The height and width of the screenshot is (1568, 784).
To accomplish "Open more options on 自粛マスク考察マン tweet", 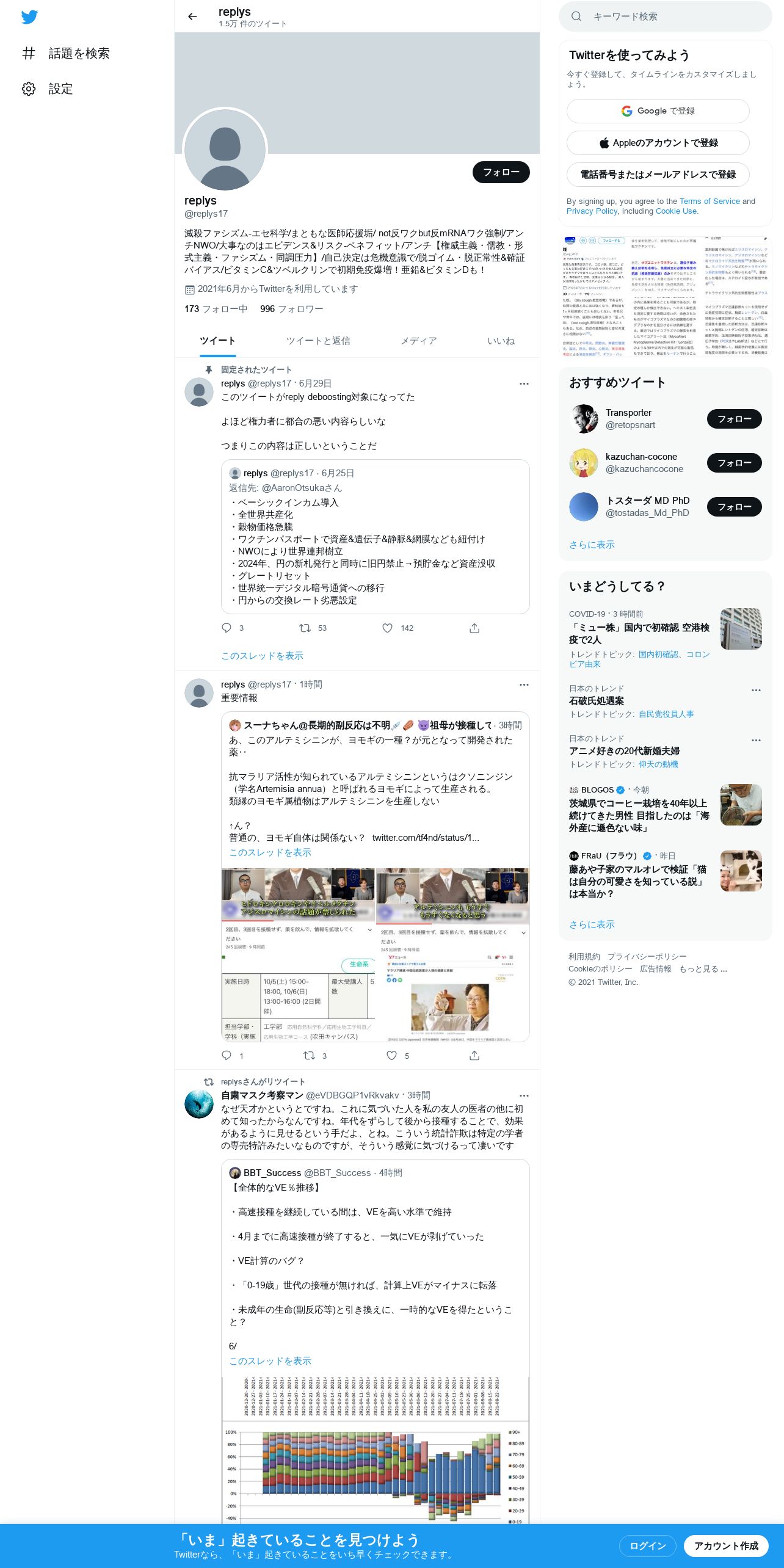I will coord(524,1095).
